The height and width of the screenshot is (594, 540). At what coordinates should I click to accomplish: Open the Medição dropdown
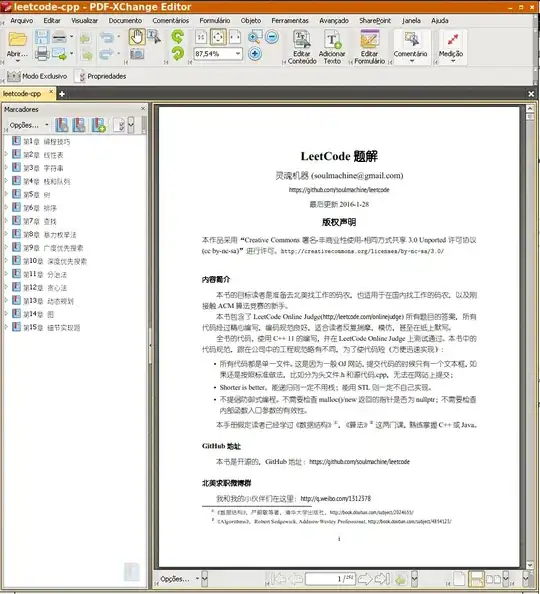pos(453,61)
